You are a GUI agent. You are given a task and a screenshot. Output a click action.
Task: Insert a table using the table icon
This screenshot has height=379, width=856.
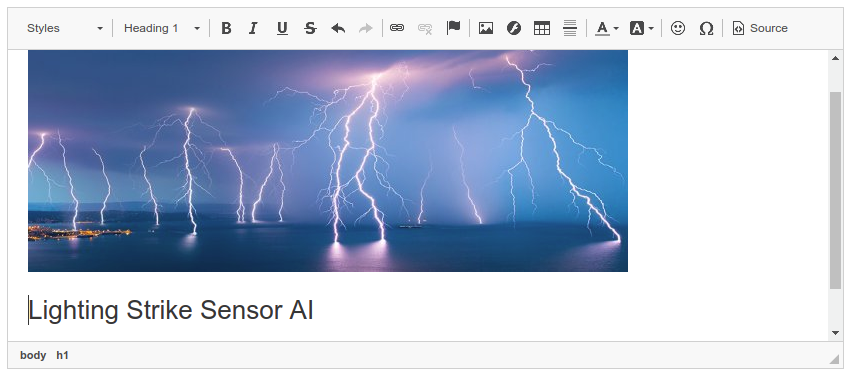pyautogui.click(x=542, y=28)
